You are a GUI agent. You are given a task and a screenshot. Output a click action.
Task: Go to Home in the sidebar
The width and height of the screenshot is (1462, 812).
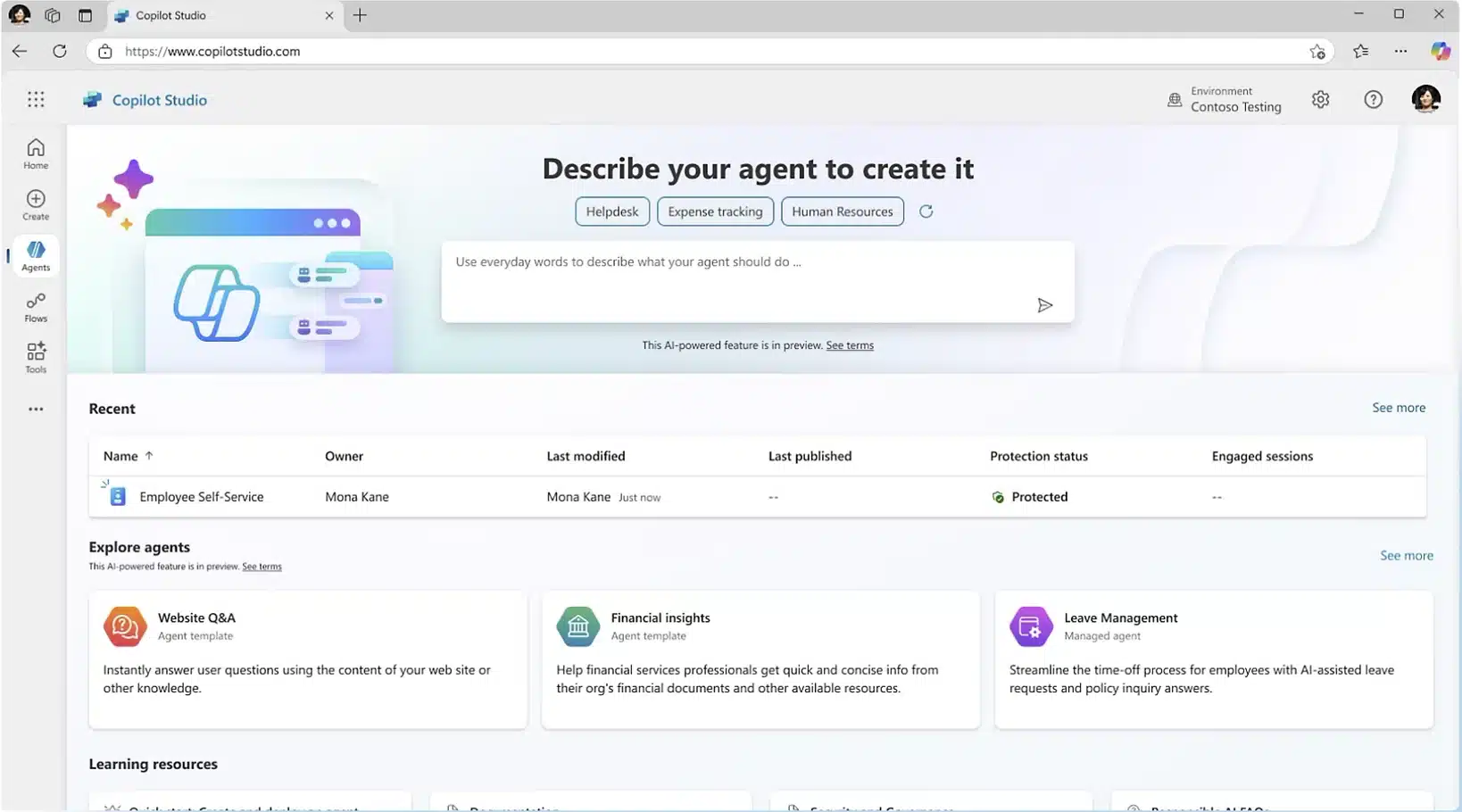(x=36, y=153)
